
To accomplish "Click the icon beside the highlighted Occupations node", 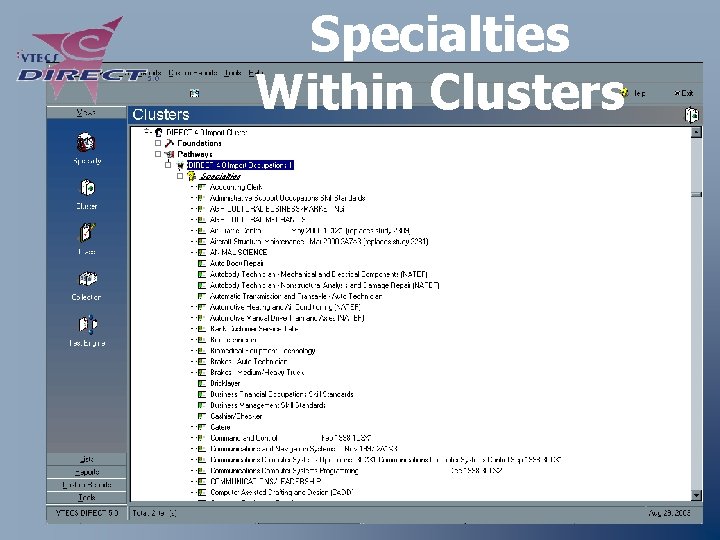I will [x=180, y=165].
